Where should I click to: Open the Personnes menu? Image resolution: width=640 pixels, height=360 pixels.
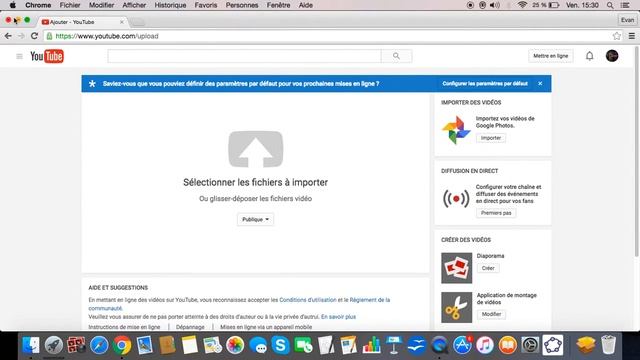[242, 5]
